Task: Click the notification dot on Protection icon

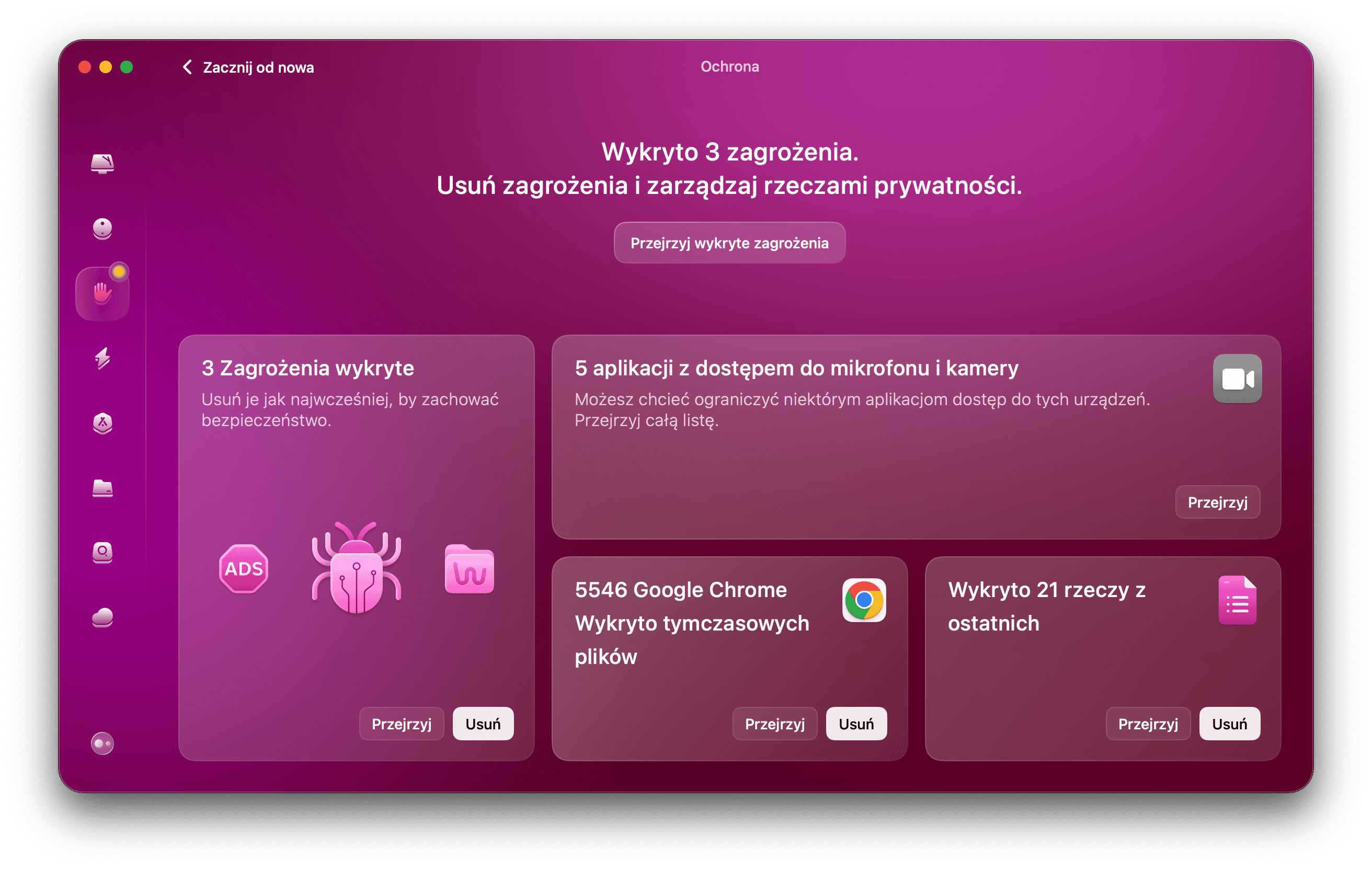Action: pyautogui.click(x=119, y=272)
